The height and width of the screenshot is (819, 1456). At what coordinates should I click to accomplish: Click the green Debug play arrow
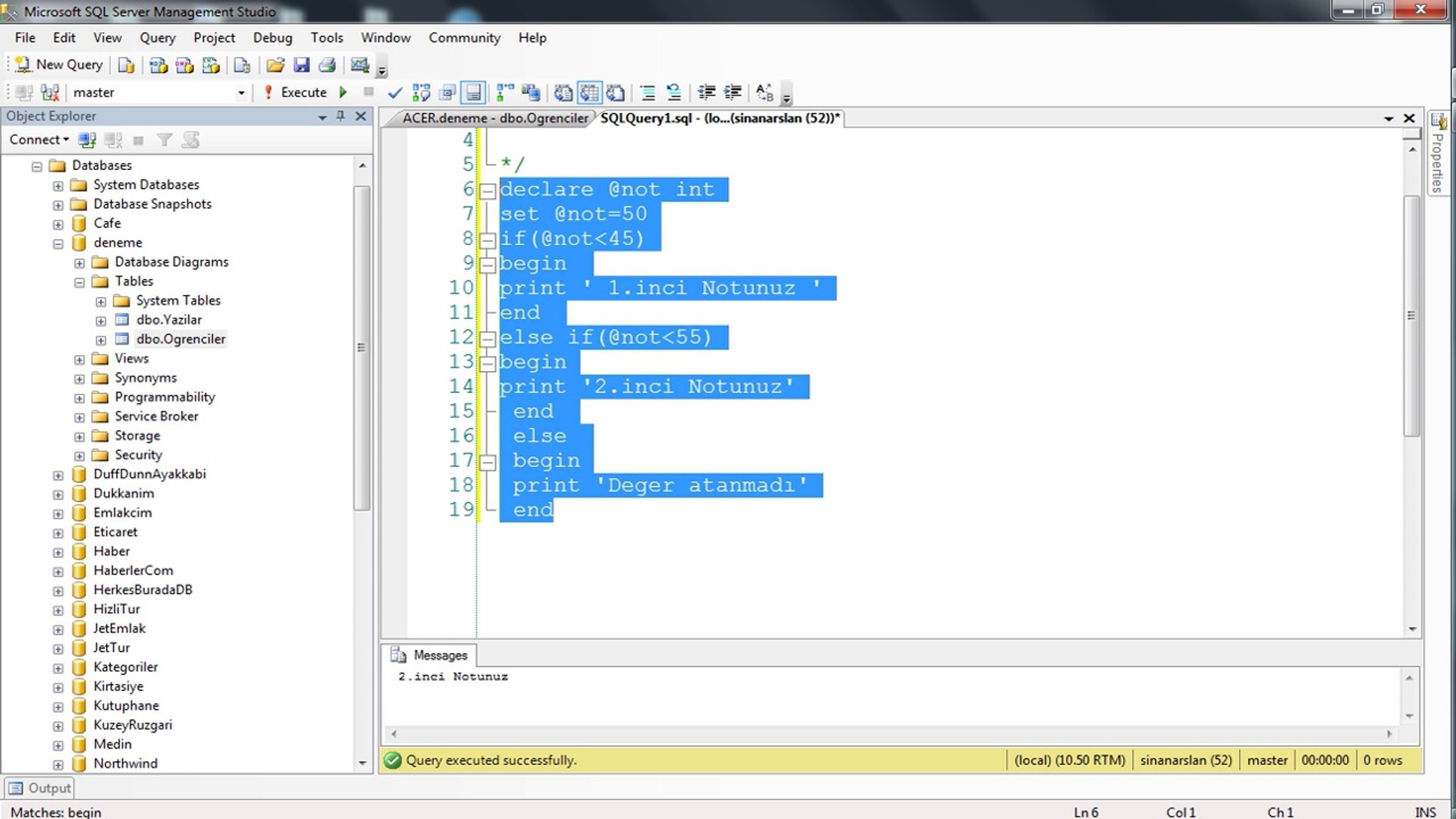coord(344,93)
